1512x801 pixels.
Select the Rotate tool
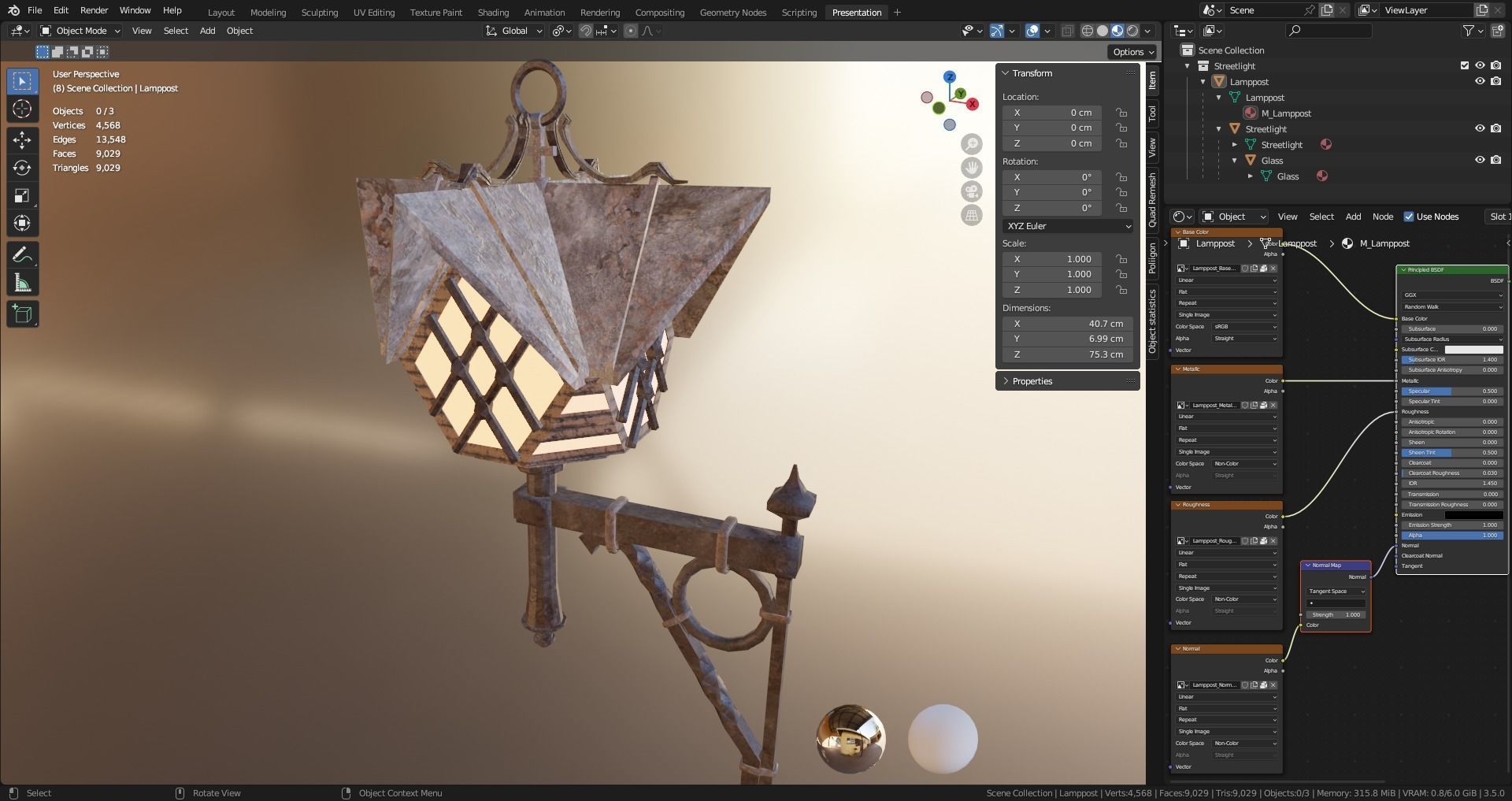point(22,168)
